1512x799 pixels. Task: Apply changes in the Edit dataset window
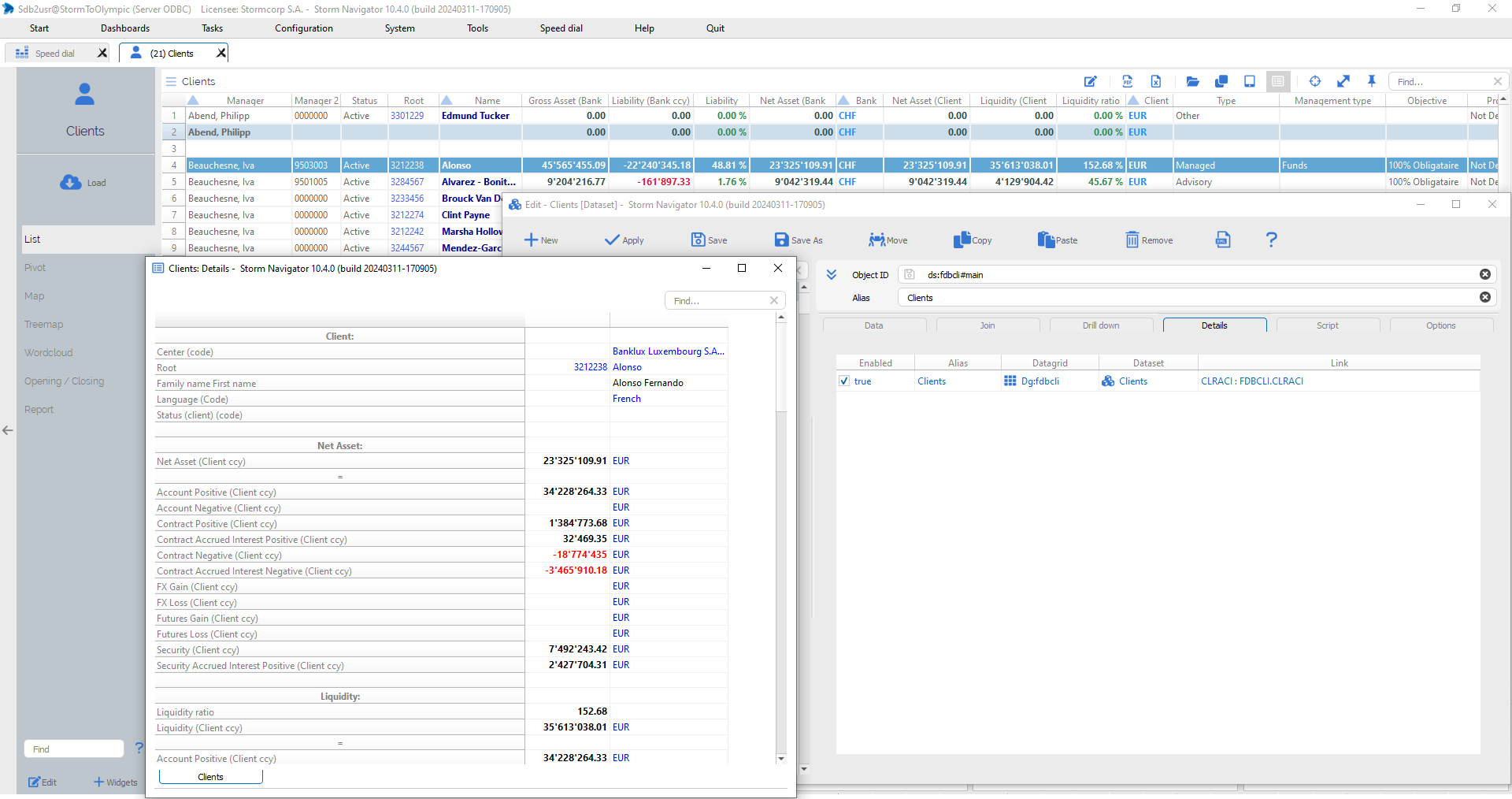(x=624, y=240)
